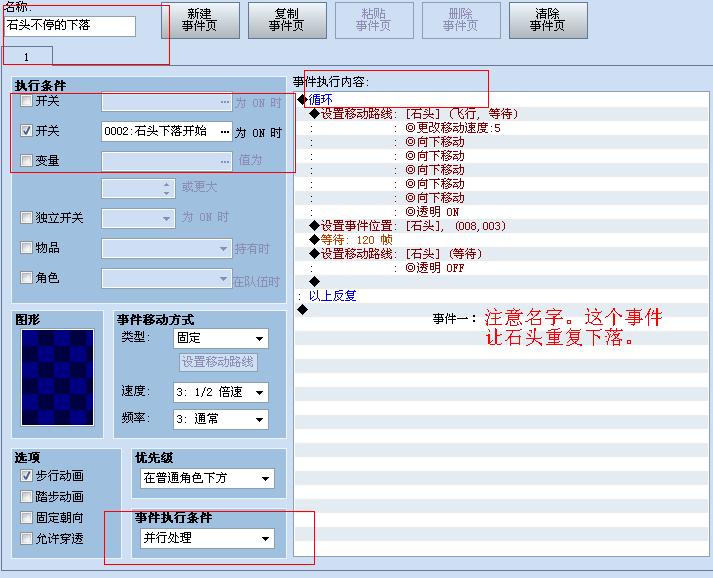Click the blue checkered 图形 preview
This screenshot has width=713, height=578.
(57, 377)
